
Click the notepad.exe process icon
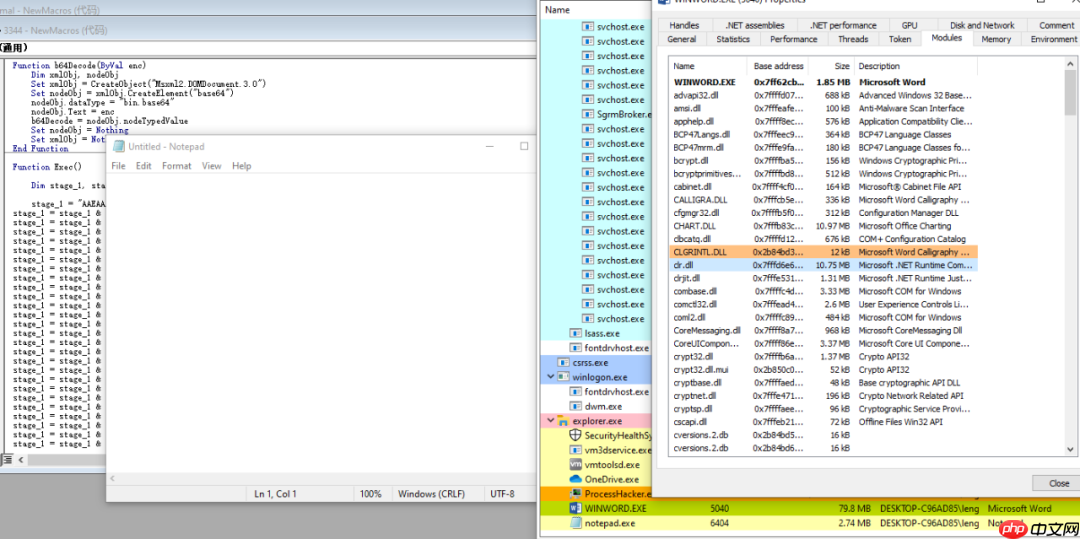pos(575,524)
